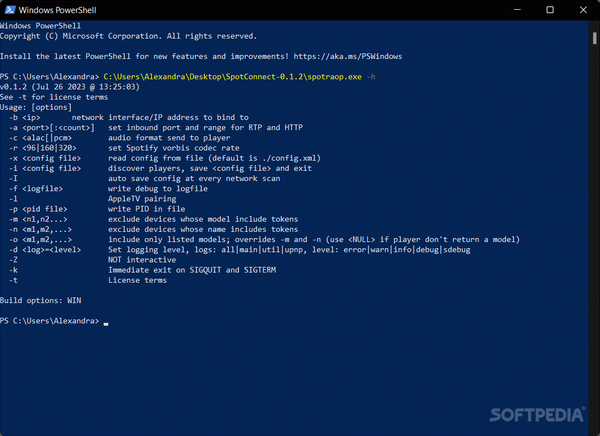Click the PowerShell icon in title bar
Viewport: 600px width, 436px height.
(x=10, y=10)
